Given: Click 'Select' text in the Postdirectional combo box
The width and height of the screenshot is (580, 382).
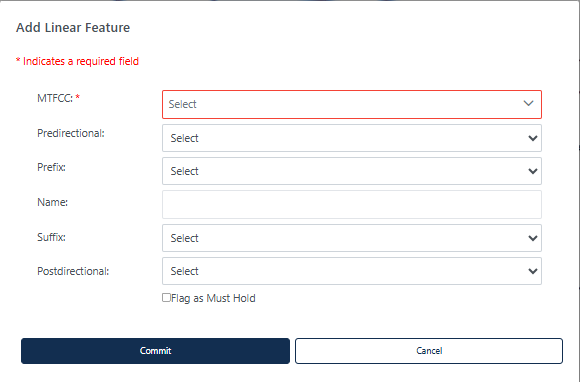Looking at the screenshot, I should (x=184, y=271).
